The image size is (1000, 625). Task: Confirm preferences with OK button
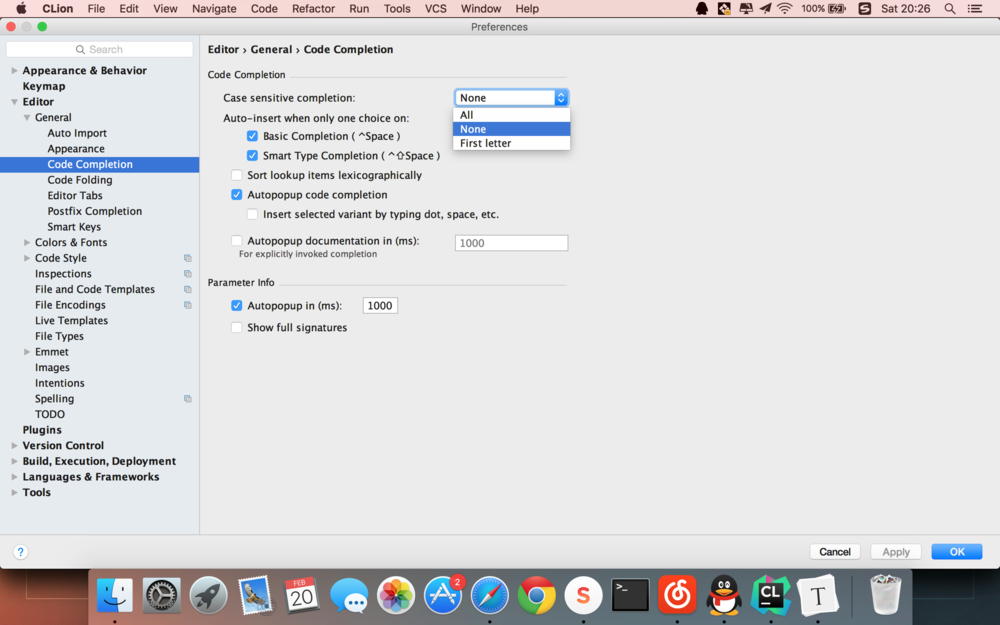point(957,552)
